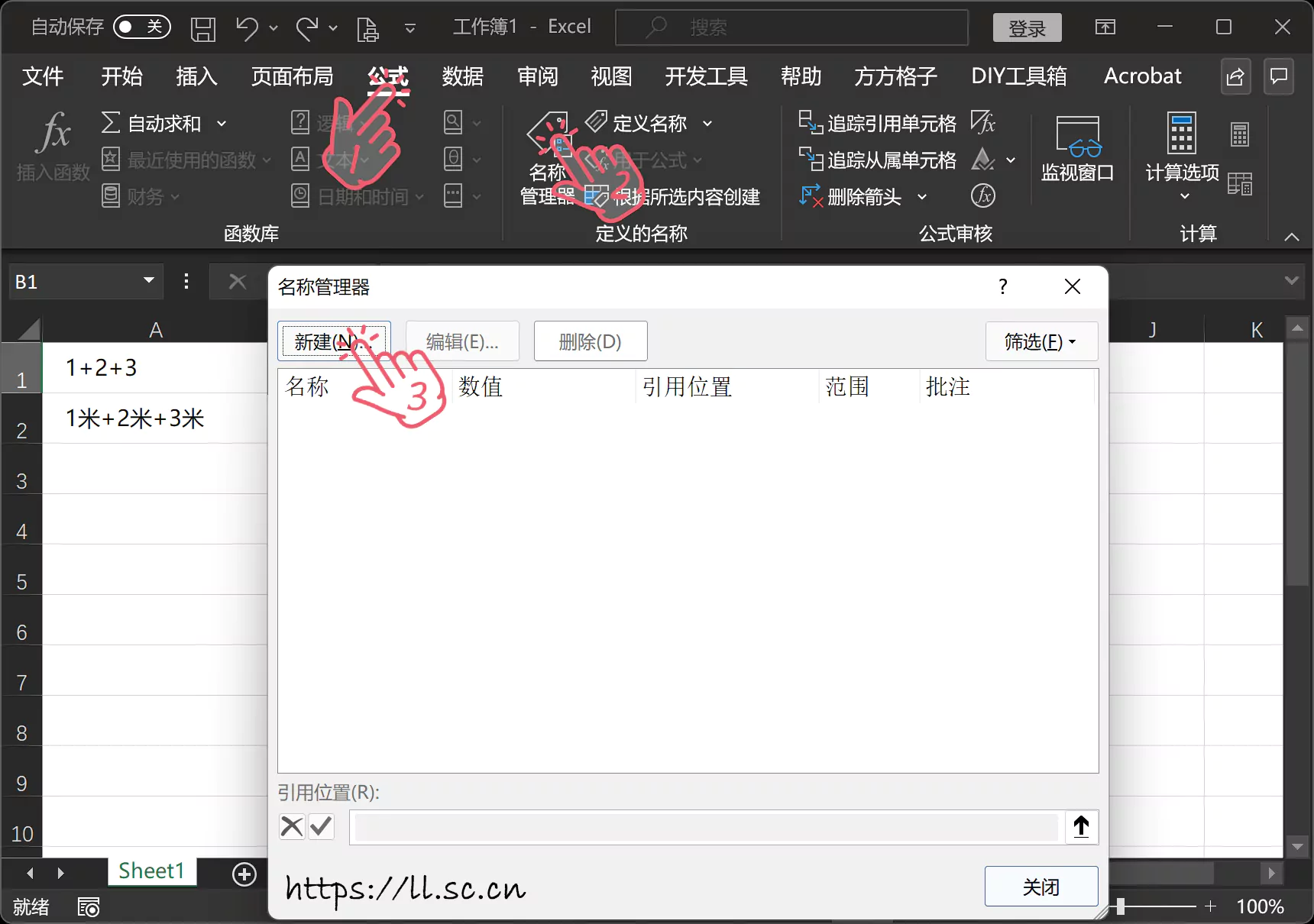This screenshot has width=1314, height=924.
Task: Expand the Filter (筛选) dropdown
Action: click(x=1041, y=341)
